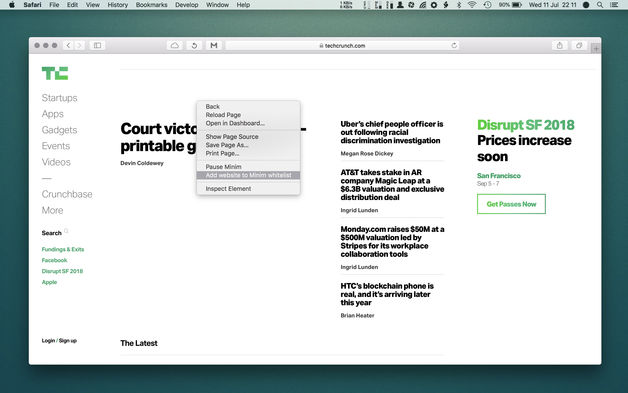This screenshot has width=628, height=393.
Task: Open HTC's blockchain phone article
Action: pos(387,294)
